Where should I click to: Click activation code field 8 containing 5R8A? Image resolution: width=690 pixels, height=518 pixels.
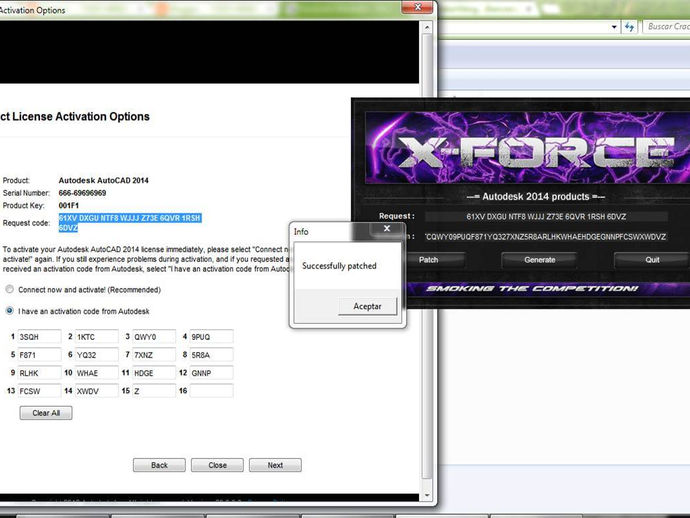[x=211, y=355]
